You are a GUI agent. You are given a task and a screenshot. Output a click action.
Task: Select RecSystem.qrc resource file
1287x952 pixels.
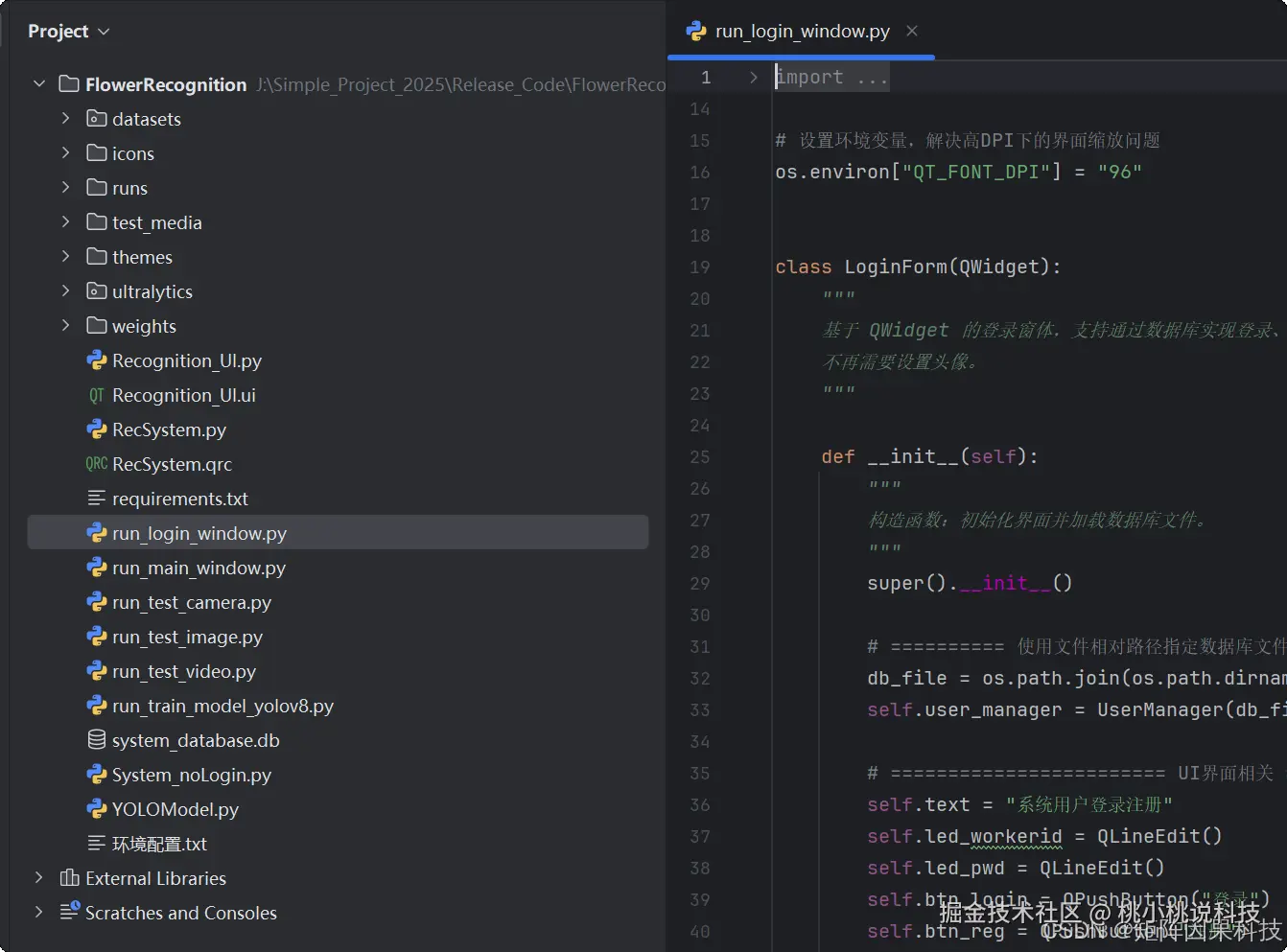pos(172,464)
